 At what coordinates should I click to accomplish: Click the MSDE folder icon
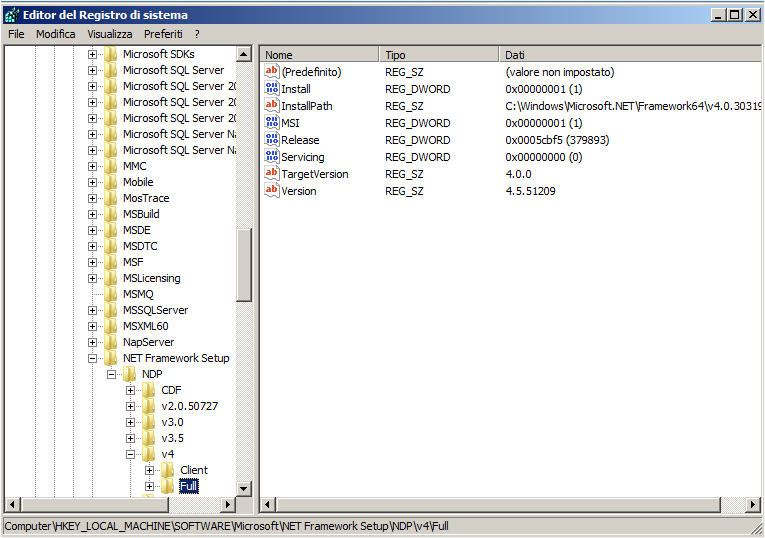[111, 230]
